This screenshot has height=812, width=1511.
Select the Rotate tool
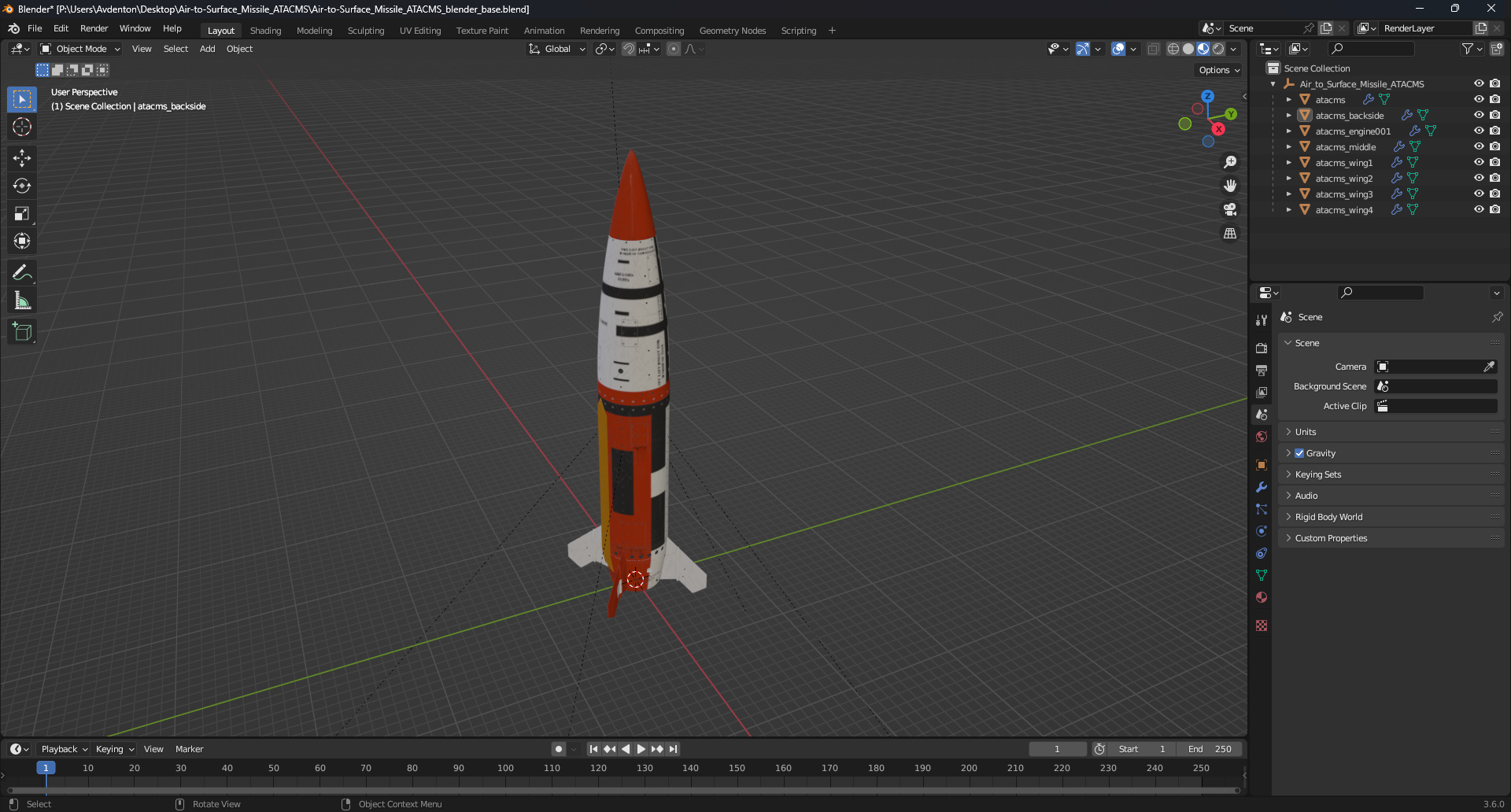pos(22,186)
